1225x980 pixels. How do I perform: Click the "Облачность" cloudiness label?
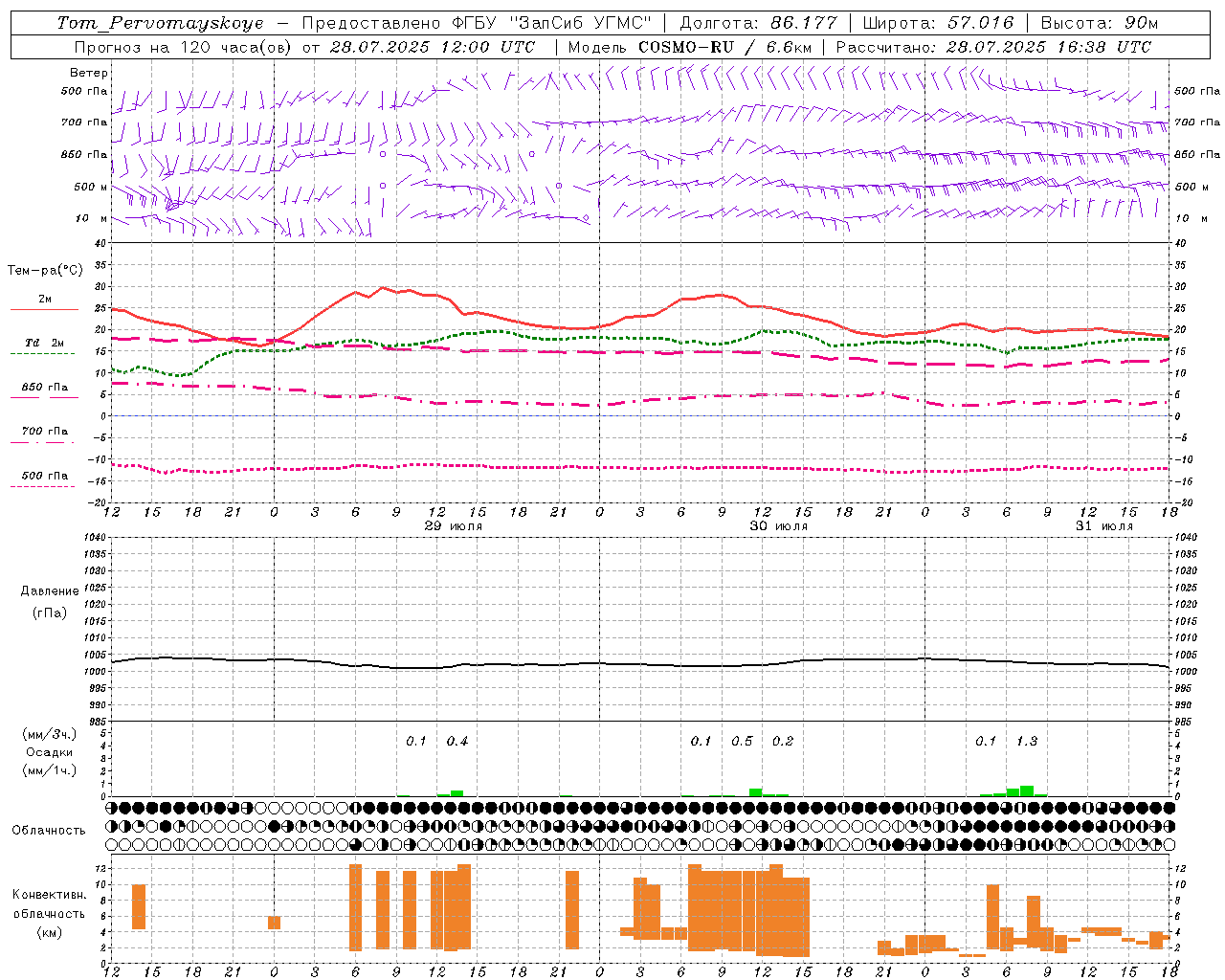(x=49, y=830)
